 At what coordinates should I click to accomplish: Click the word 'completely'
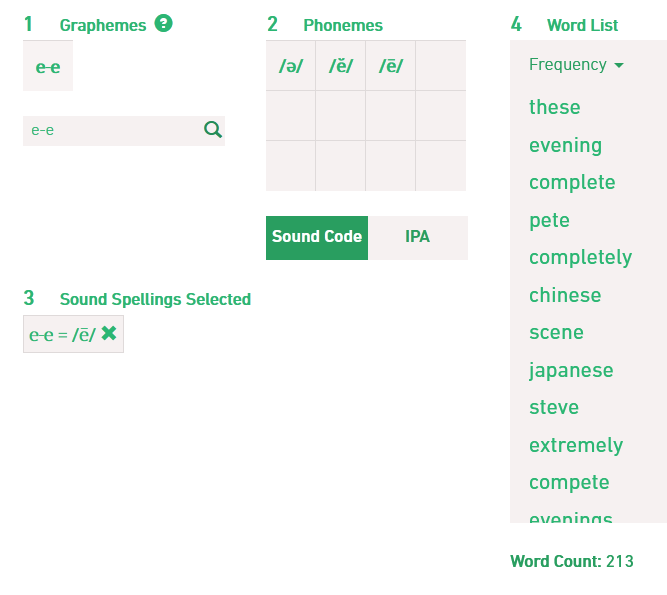pos(581,258)
